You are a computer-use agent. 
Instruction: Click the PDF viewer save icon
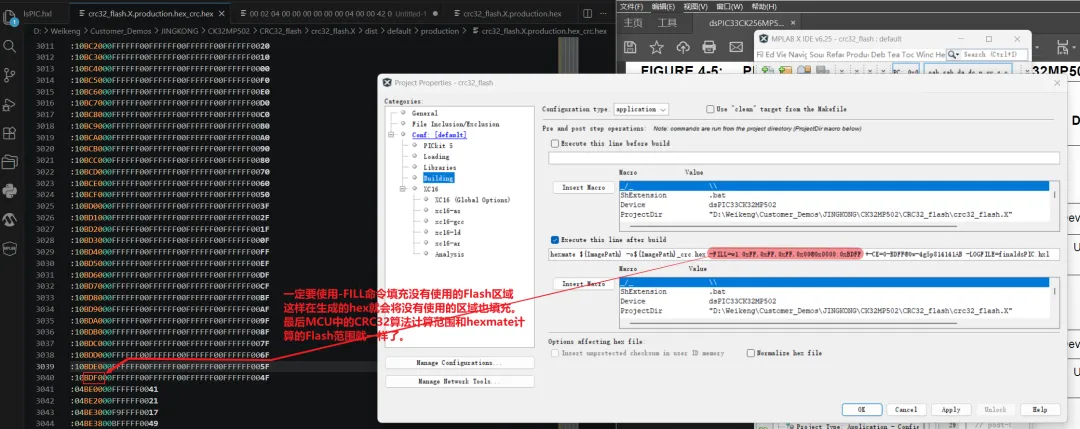point(630,47)
